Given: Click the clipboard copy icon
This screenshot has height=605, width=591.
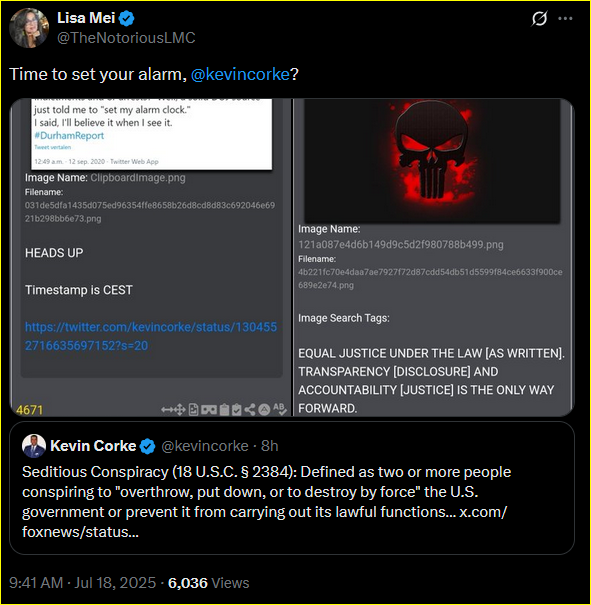Looking at the screenshot, I should click(x=224, y=409).
